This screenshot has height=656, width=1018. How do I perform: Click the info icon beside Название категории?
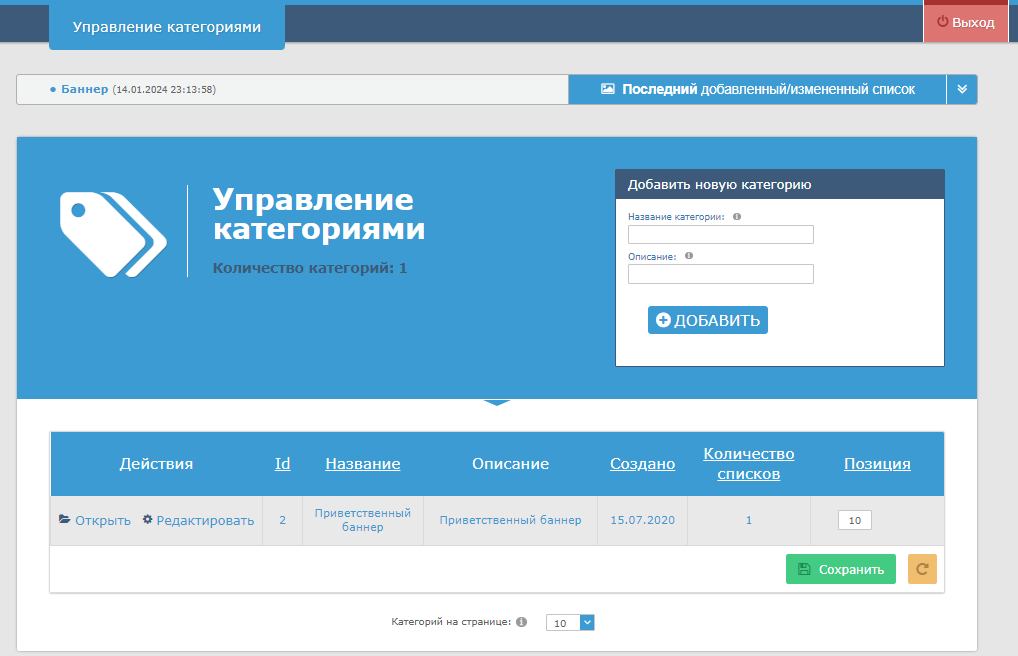tap(737, 216)
